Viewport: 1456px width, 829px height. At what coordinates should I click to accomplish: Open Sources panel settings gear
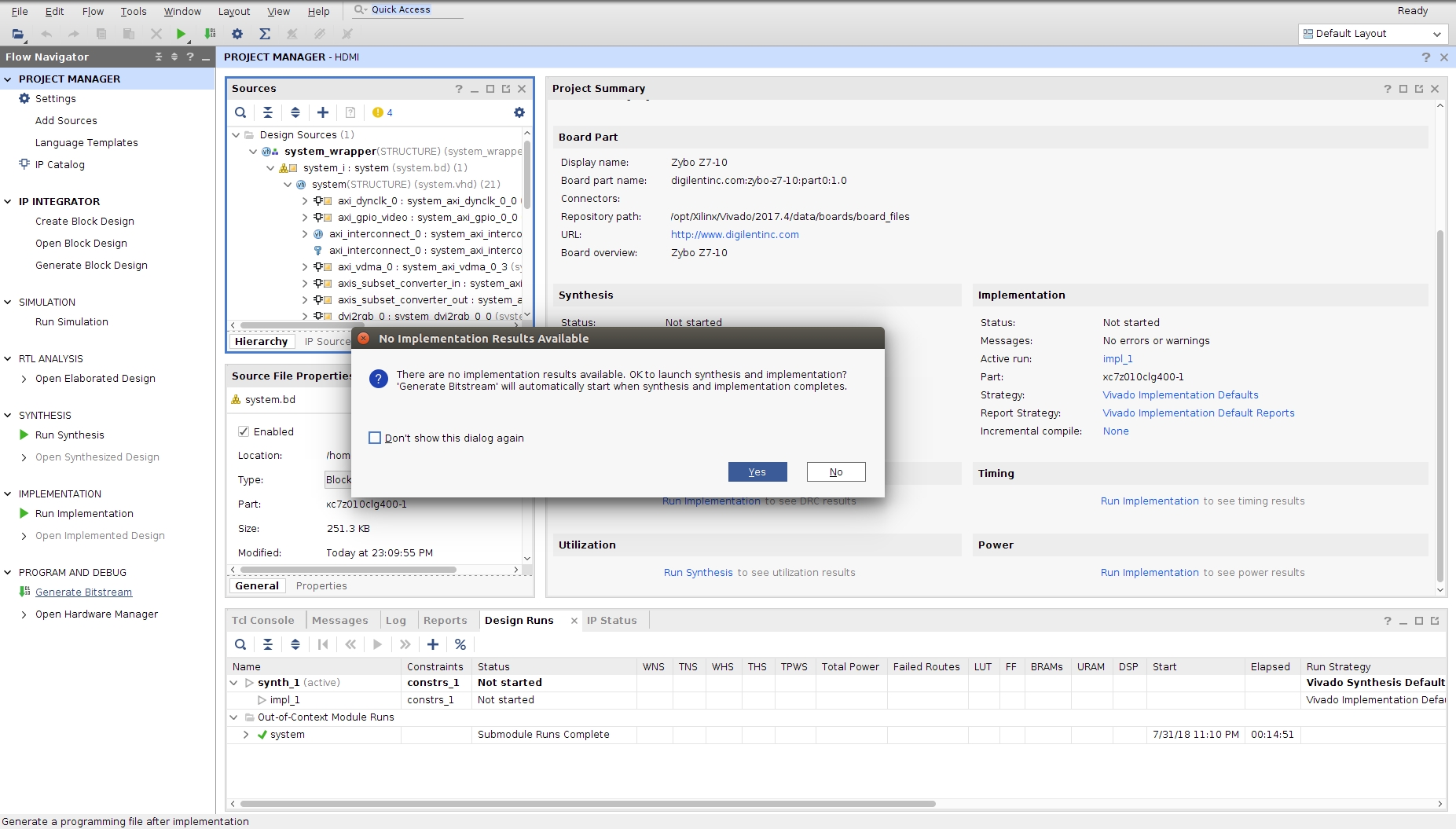pyautogui.click(x=519, y=112)
